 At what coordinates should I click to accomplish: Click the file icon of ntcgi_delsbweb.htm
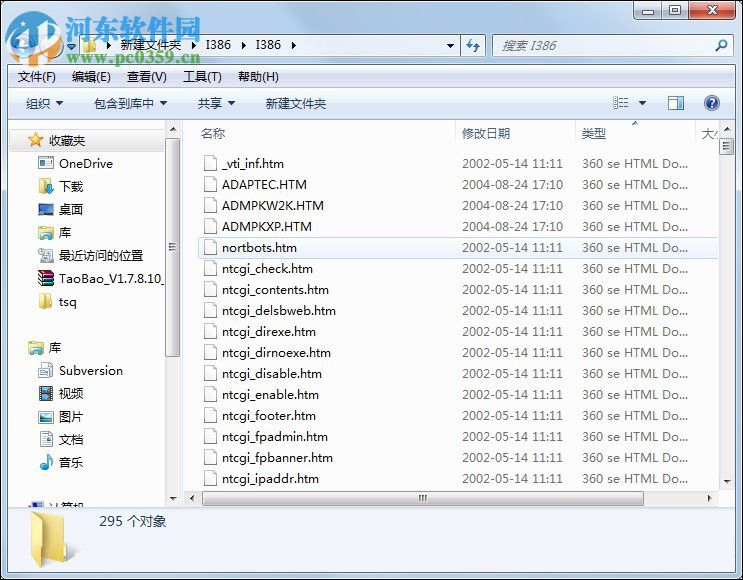210,310
